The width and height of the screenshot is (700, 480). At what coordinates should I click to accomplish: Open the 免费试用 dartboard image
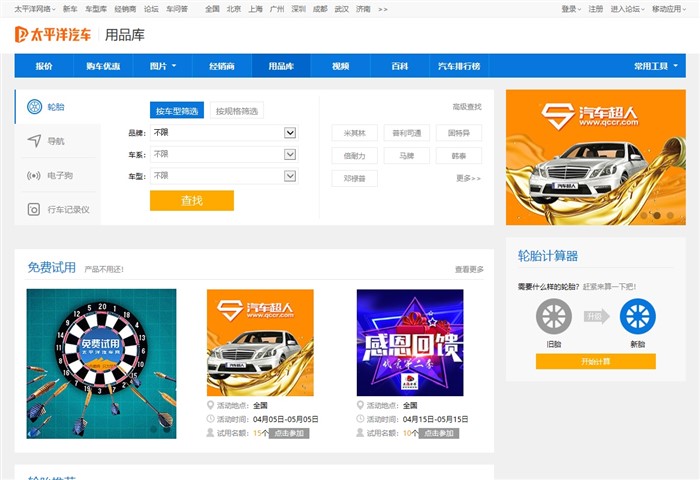pyautogui.click(x=101, y=364)
